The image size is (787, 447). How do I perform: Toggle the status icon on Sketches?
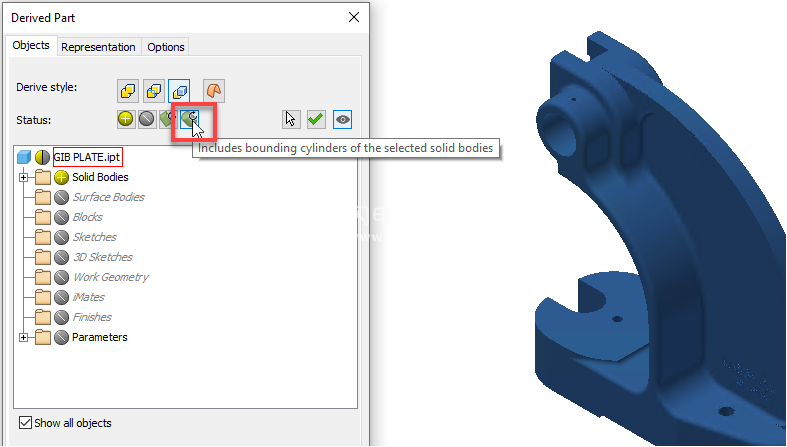click(x=61, y=237)
